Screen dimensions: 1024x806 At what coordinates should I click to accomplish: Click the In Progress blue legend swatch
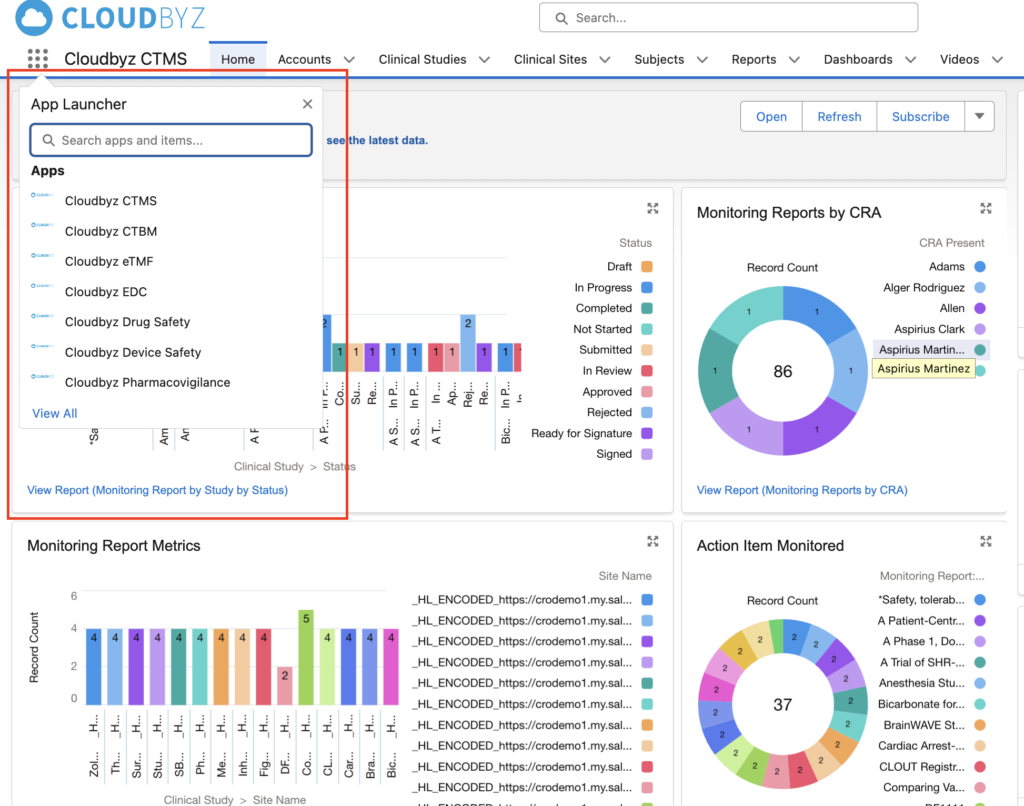pos(647,287)
